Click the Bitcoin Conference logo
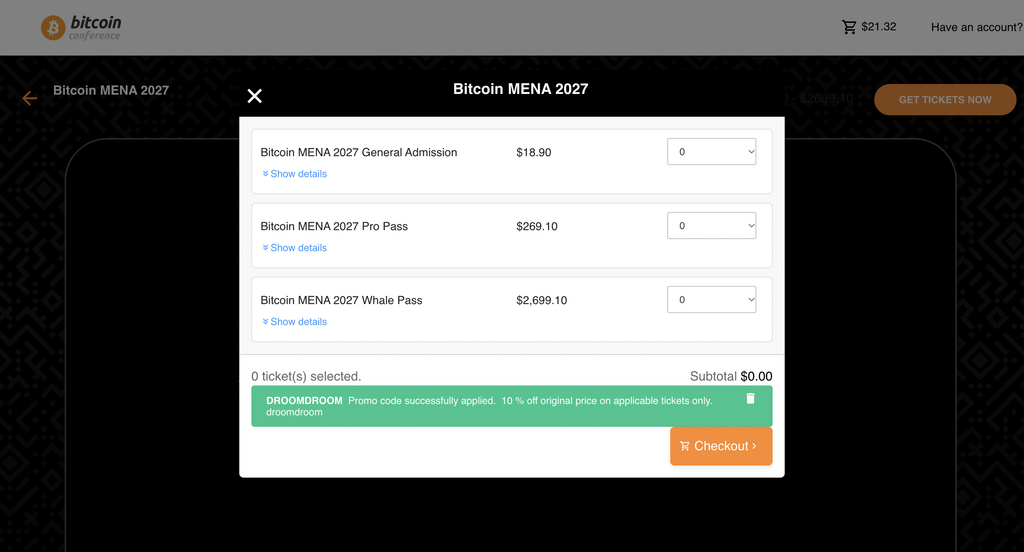 tap(82, 27)
